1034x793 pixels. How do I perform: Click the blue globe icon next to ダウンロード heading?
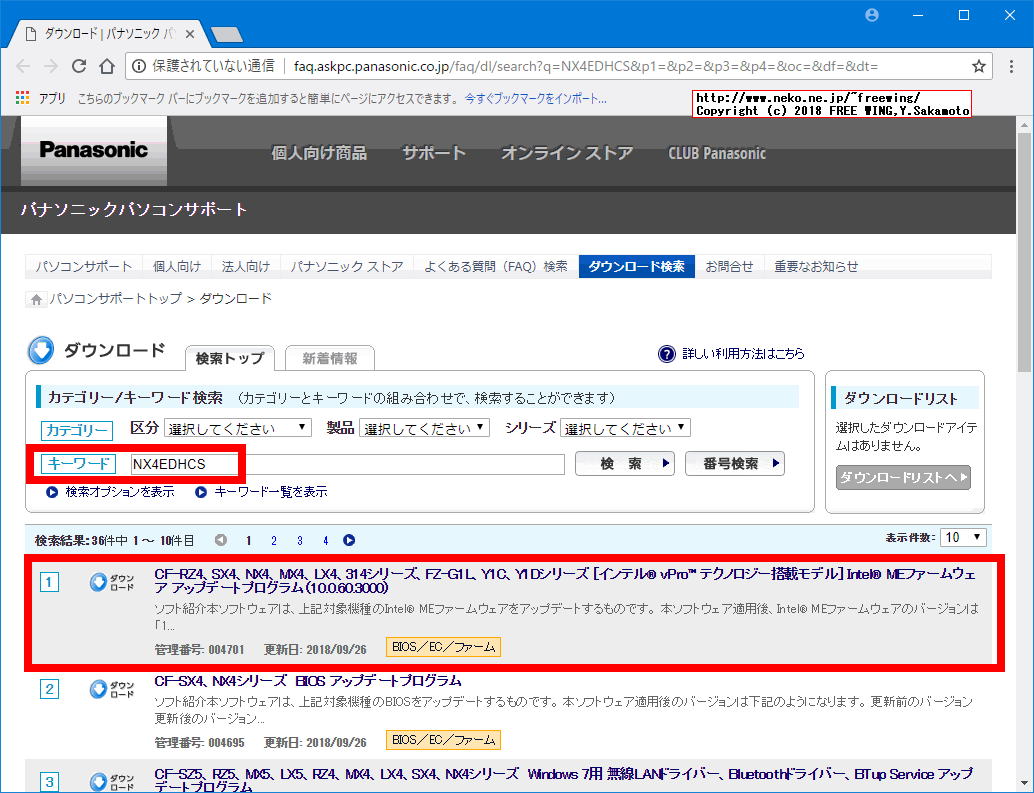[x=40, y=350]
